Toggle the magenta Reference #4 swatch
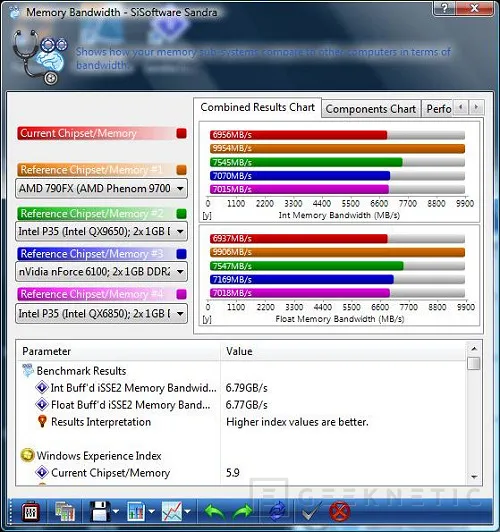The image size is (500, 532). [x=181, y=294]
